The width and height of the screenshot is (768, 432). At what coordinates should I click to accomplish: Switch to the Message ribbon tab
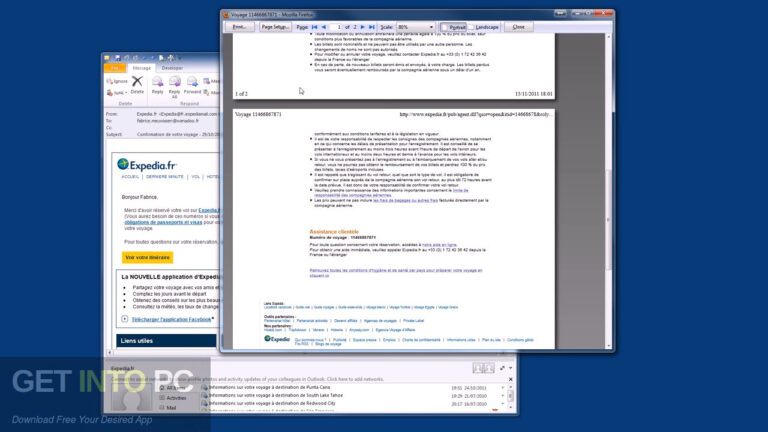click(142, 68)
